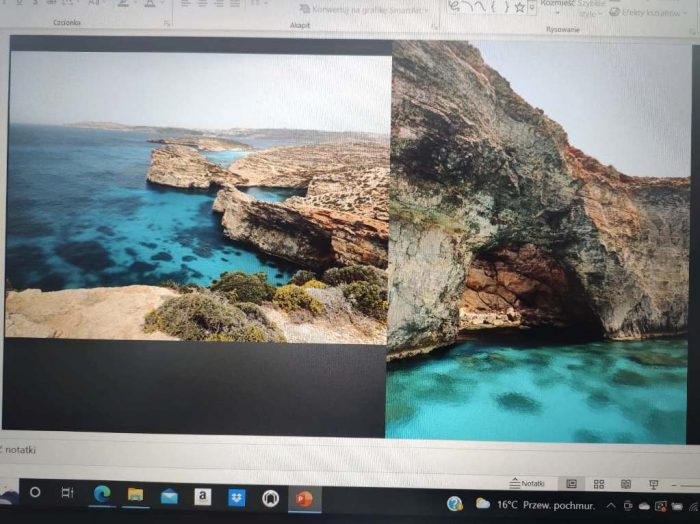Viewport: 700px width, 524px height.
Task: Select the left brace shape
Action: 494,6
